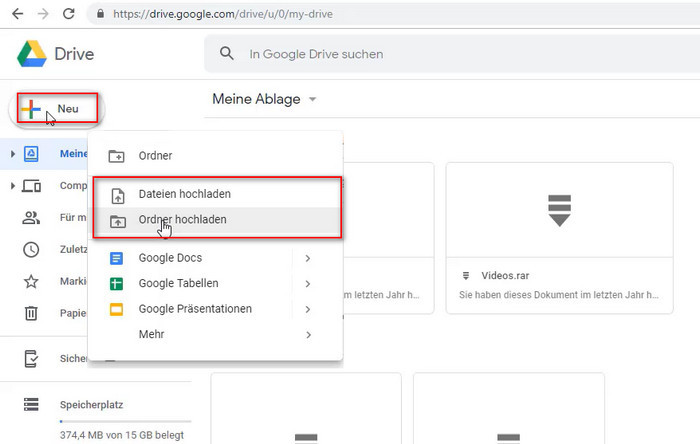Click the new folder icon beside Ordner

(x=117, y=156)
